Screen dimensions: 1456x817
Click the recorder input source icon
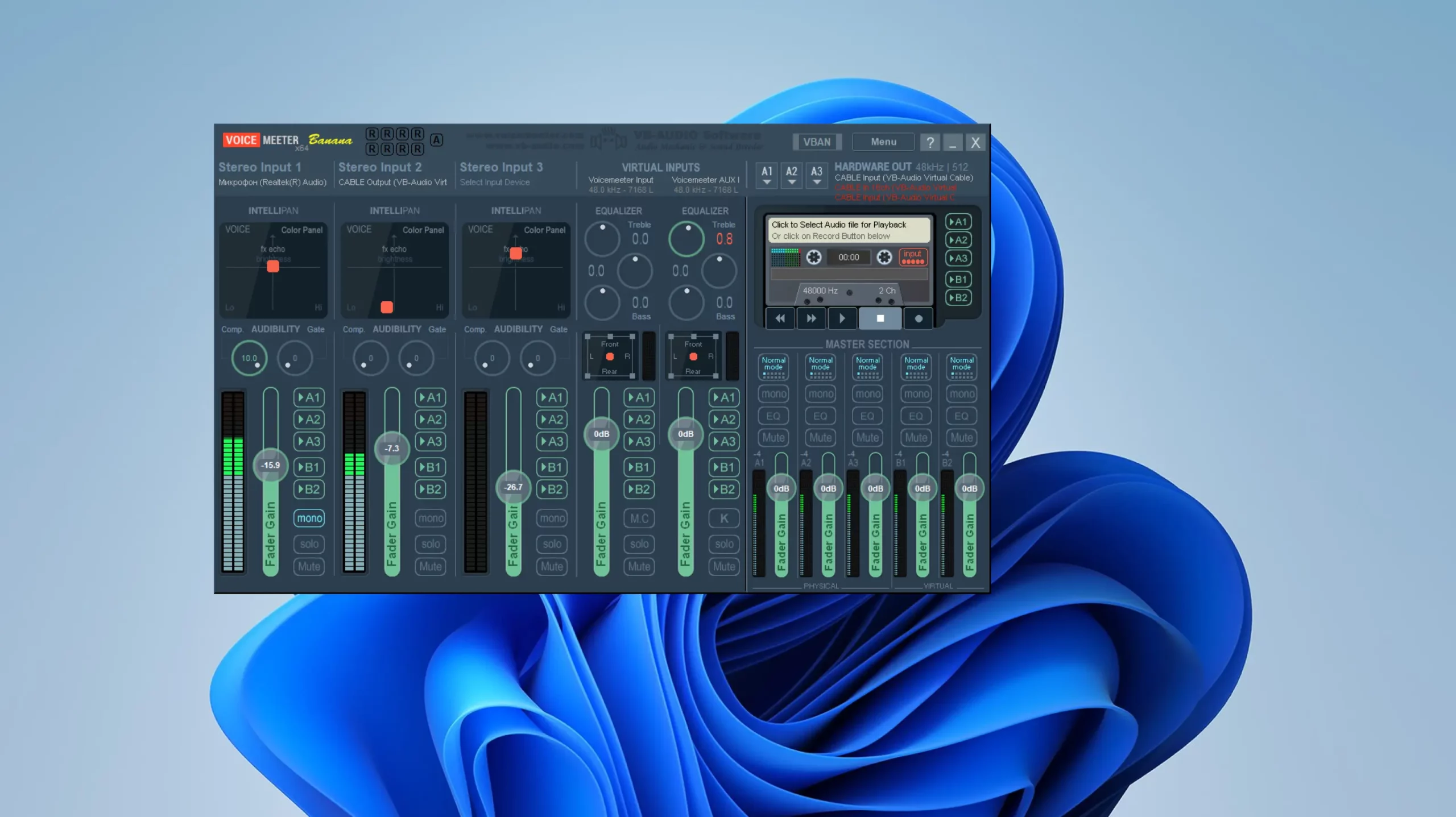click(x=912, y=257)
